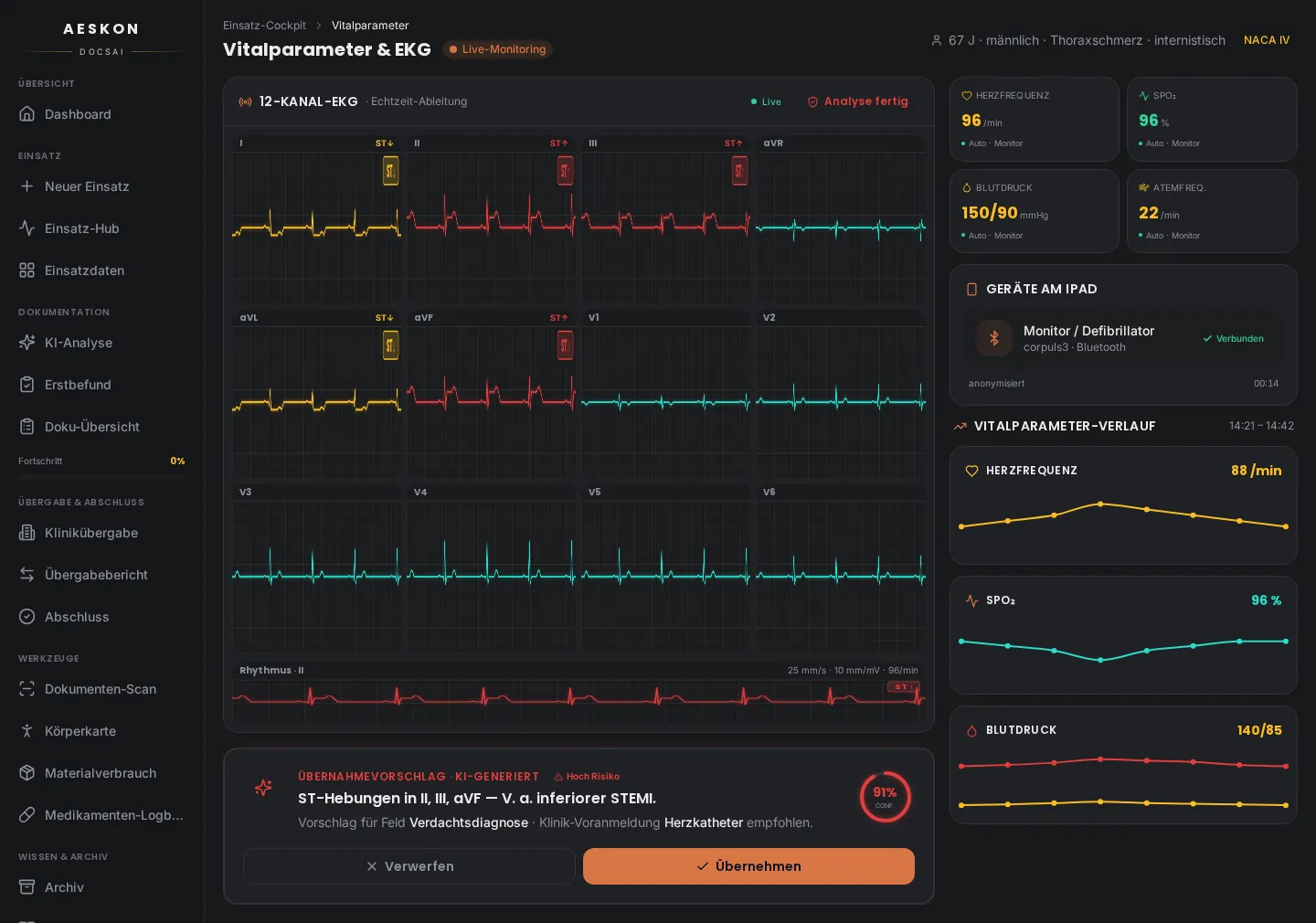Open the Dashboard home icon
Viewport: 1316px width, 923px height.
[27, 114]
